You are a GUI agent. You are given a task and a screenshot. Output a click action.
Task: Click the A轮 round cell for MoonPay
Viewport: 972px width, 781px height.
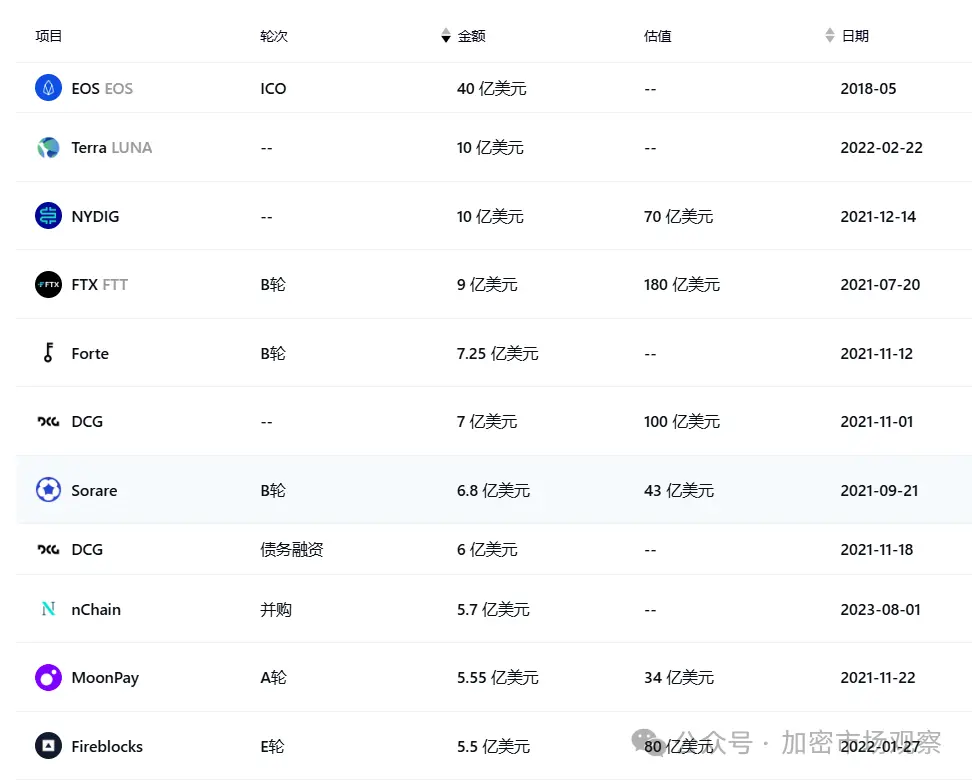(273, 677)
